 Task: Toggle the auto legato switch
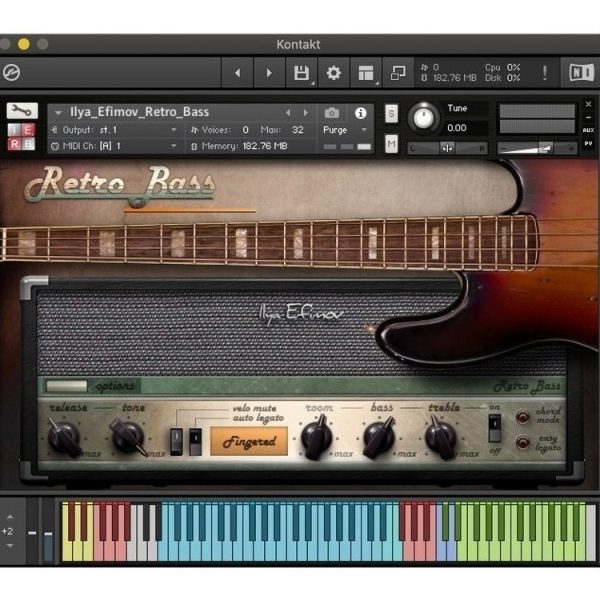[195, 442]
